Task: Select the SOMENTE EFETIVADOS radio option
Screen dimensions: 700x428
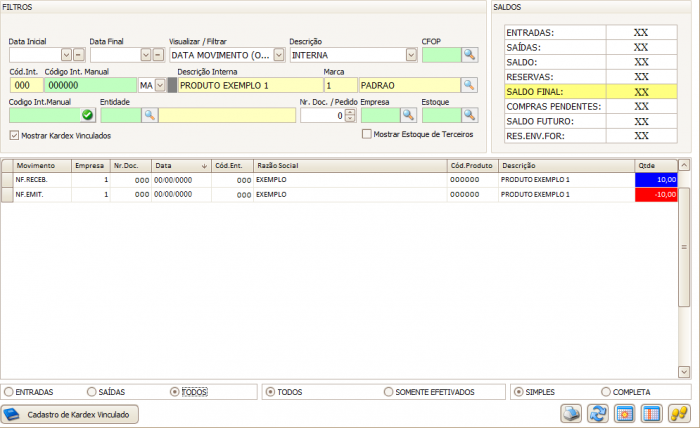Action: pos(389,392)
